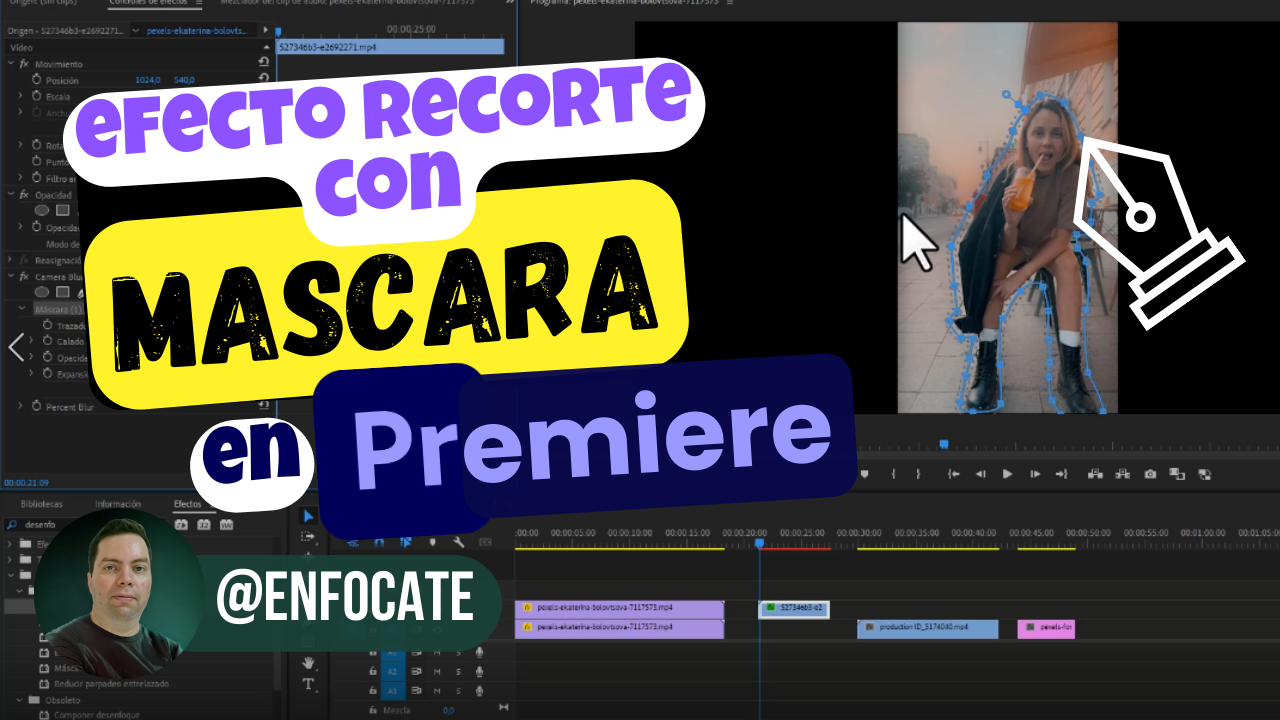This screenshot has height=720, width=1280.
Task: Expand the Percent Blur parameter
Action: pos(21,406)
